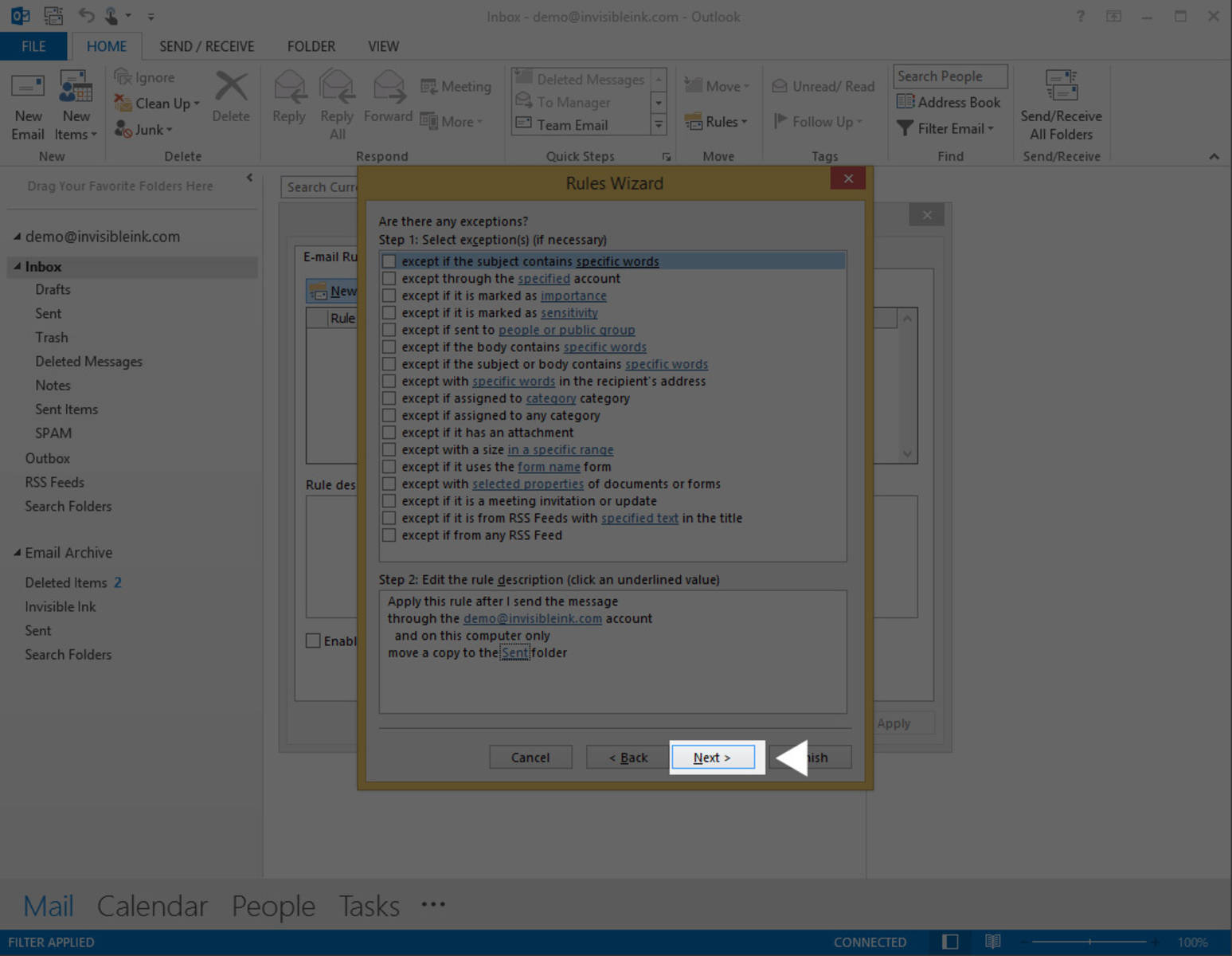The image size is (1232, 956).
Task: Open the navigation more options ellipsis
Action: (x=433, y=904)
